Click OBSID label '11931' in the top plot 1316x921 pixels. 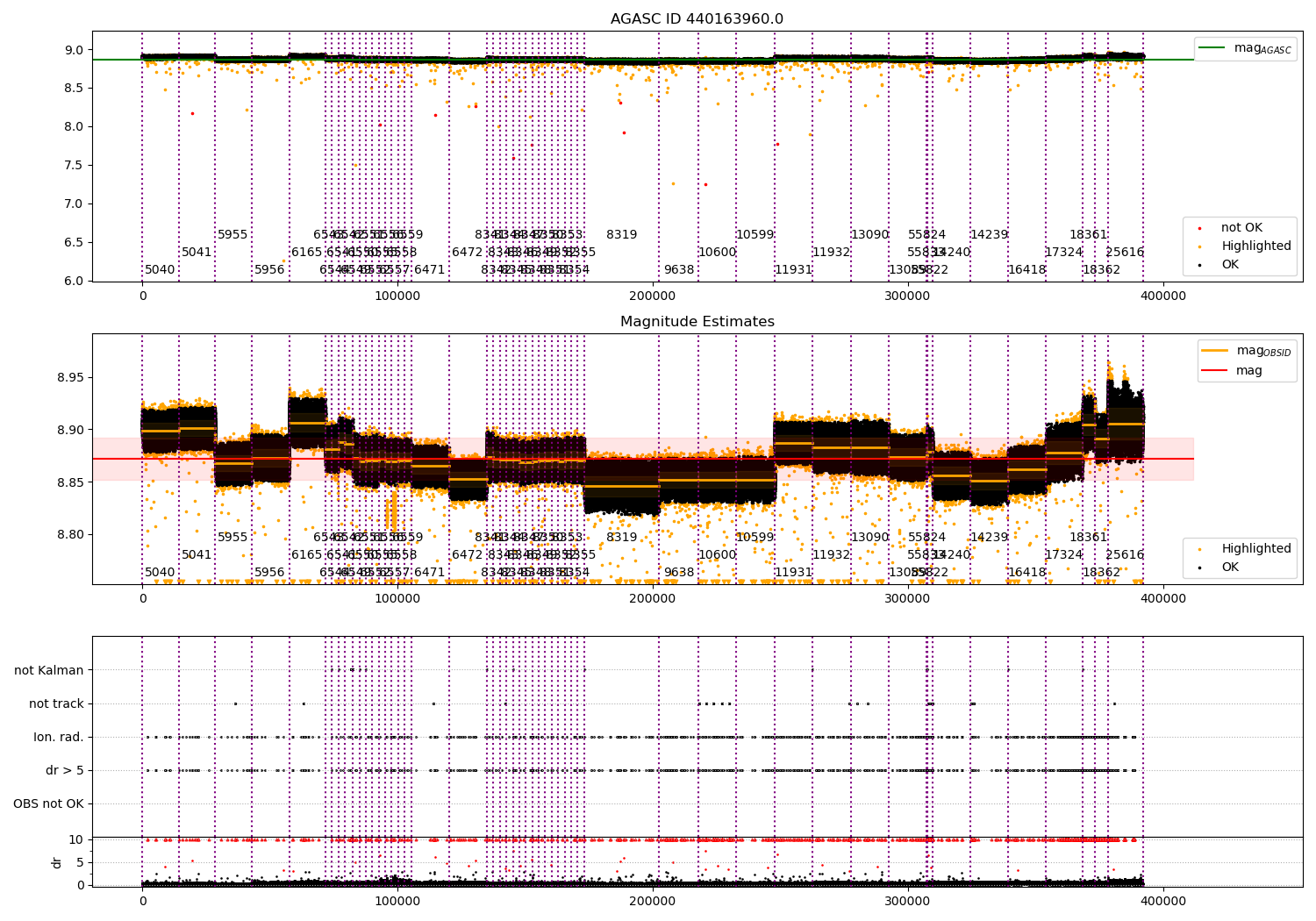point(793,270)
